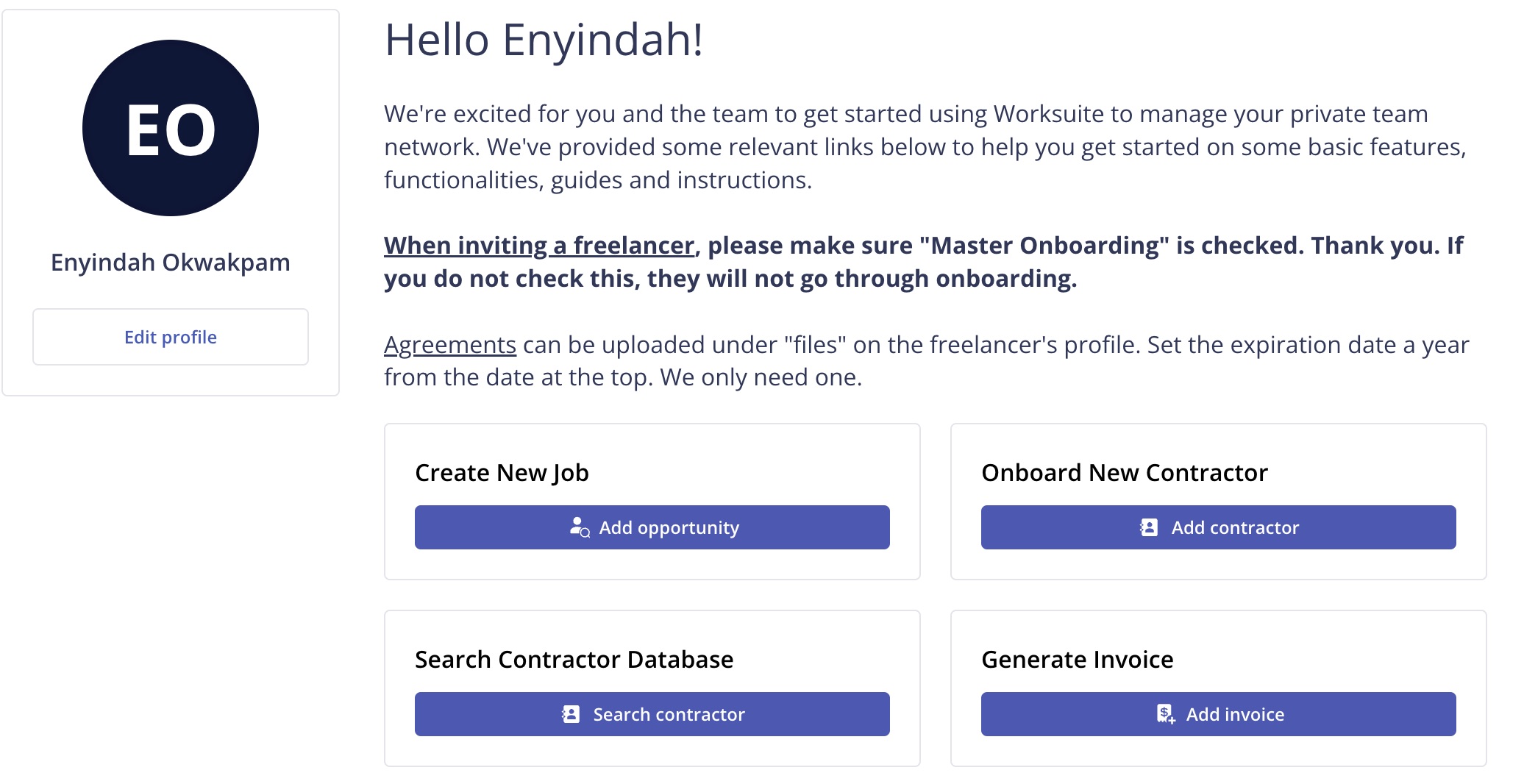The width and height of the screenshot is (1524, 784).
Task: Click the bold "Master Onboarding" notice text
Action: pyautogui.click(x=924, y=262)
